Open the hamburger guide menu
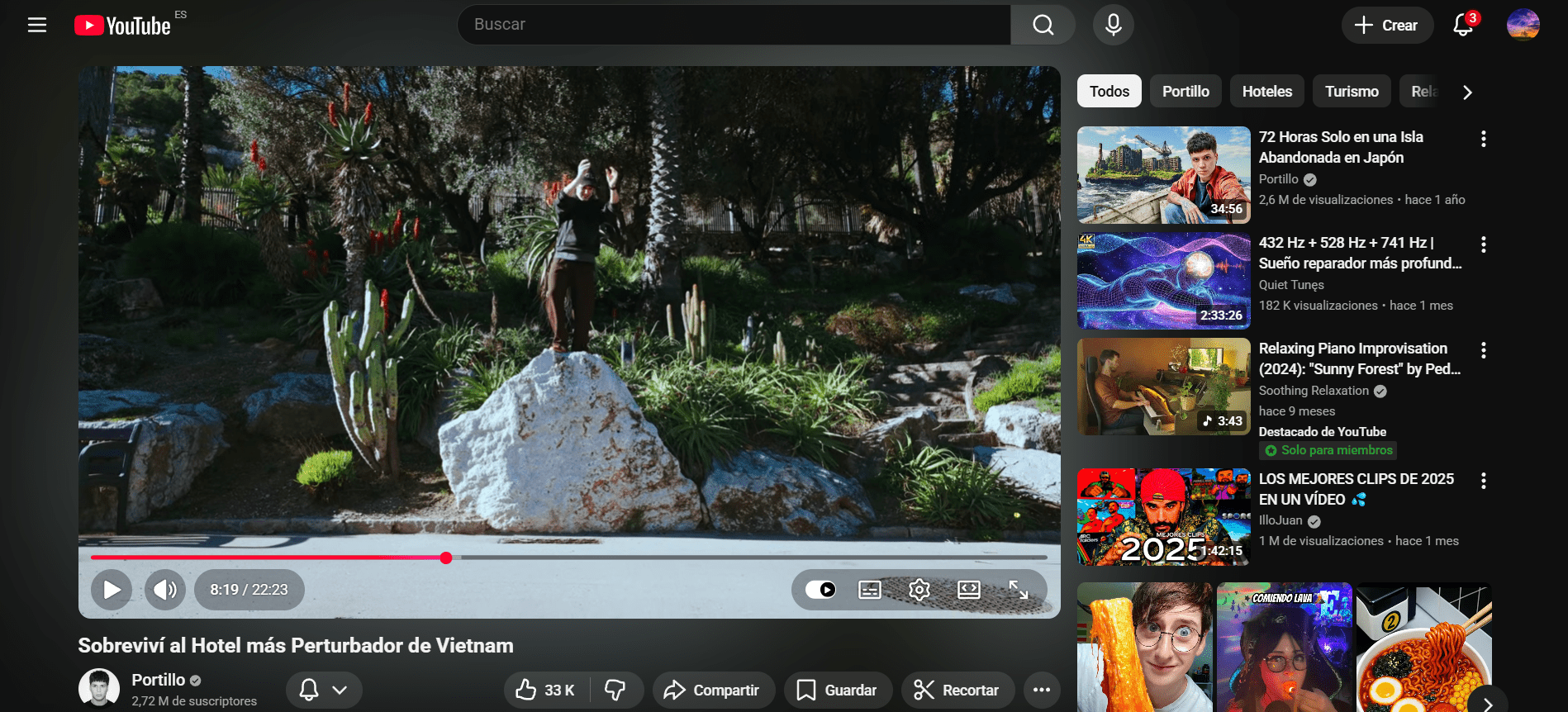 [x=37, y=25]
